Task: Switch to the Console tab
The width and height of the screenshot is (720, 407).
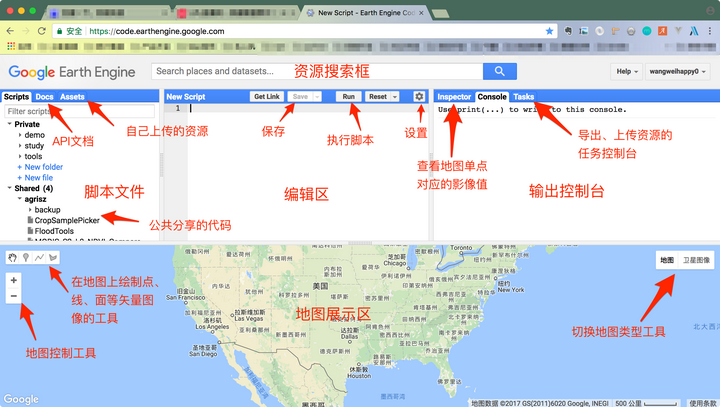Action: (492, 96)
